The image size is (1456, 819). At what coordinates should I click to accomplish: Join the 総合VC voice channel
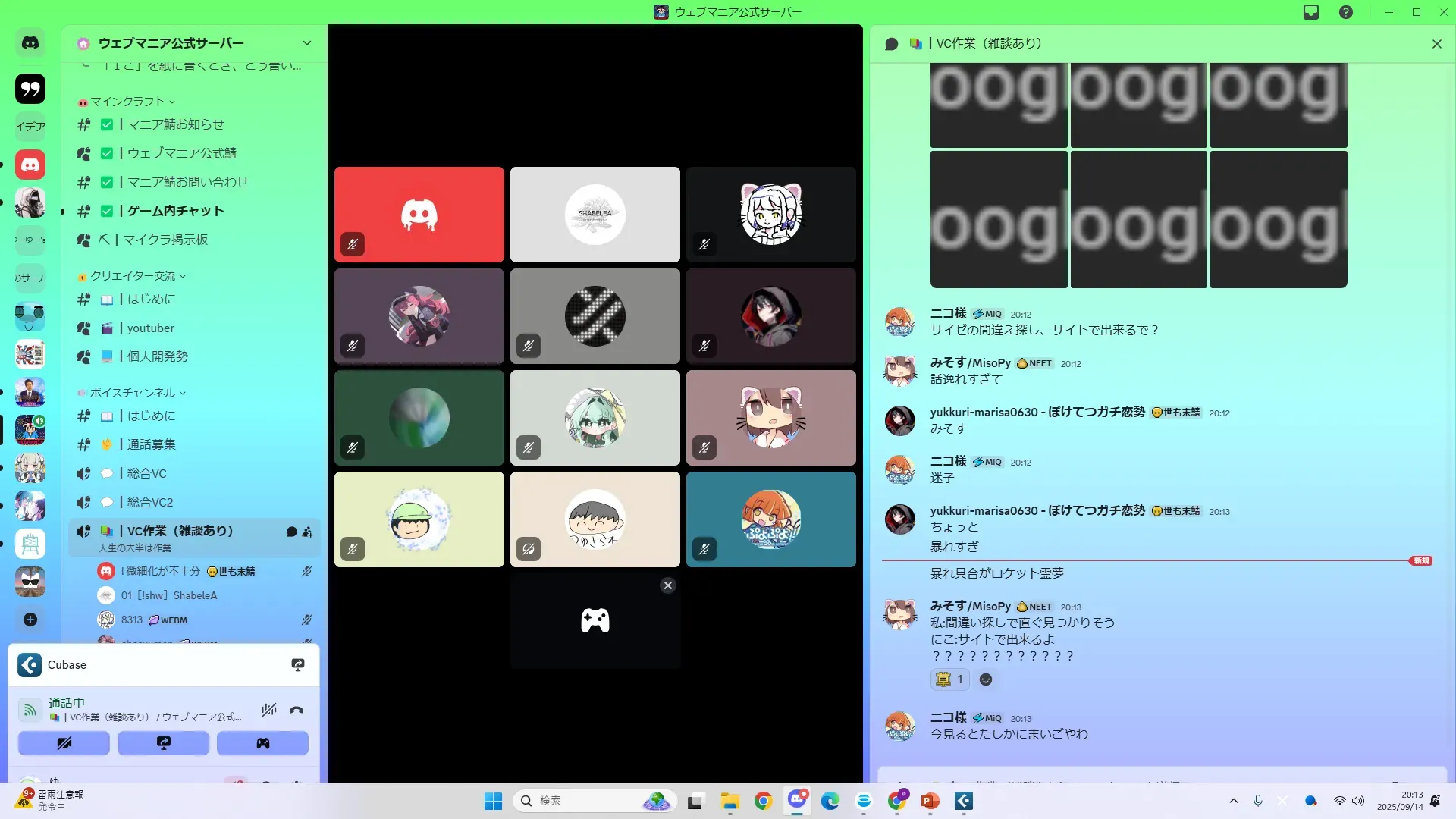[x=146, y=473]
